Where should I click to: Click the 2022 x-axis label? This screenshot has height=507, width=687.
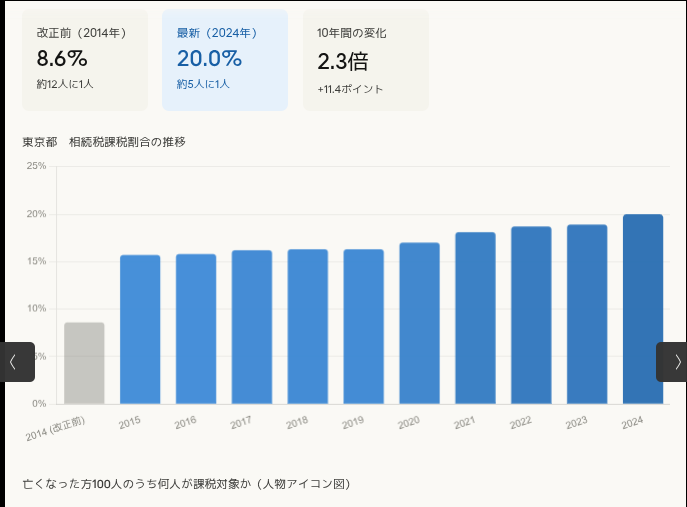pos(521,423)
